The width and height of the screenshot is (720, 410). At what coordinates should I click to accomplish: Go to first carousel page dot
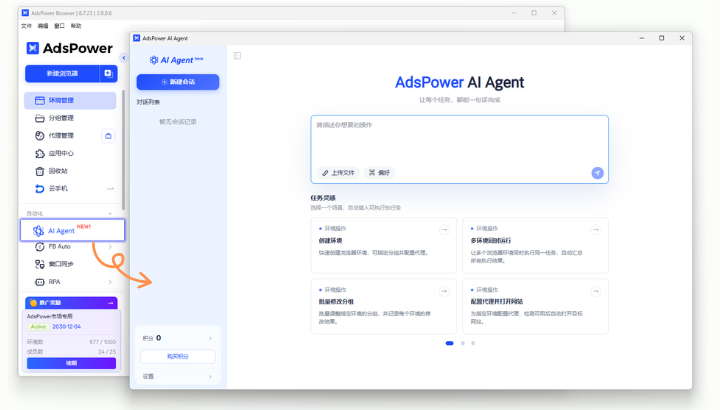[x=450, y=343]
